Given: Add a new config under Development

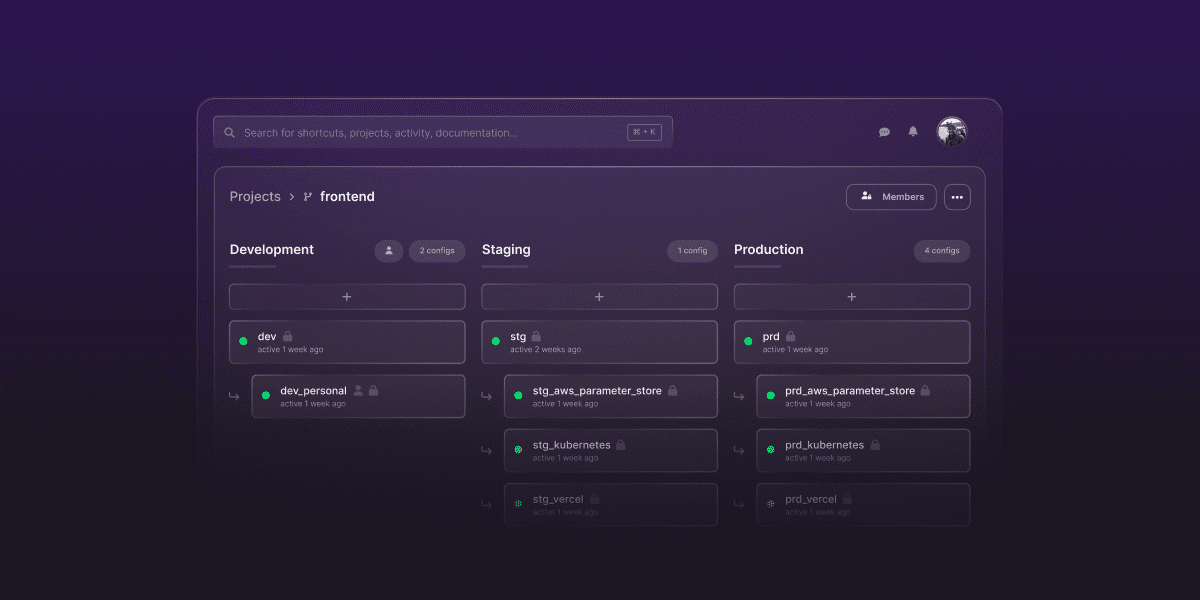Looking at the screenshot, I should pos(347,297).
